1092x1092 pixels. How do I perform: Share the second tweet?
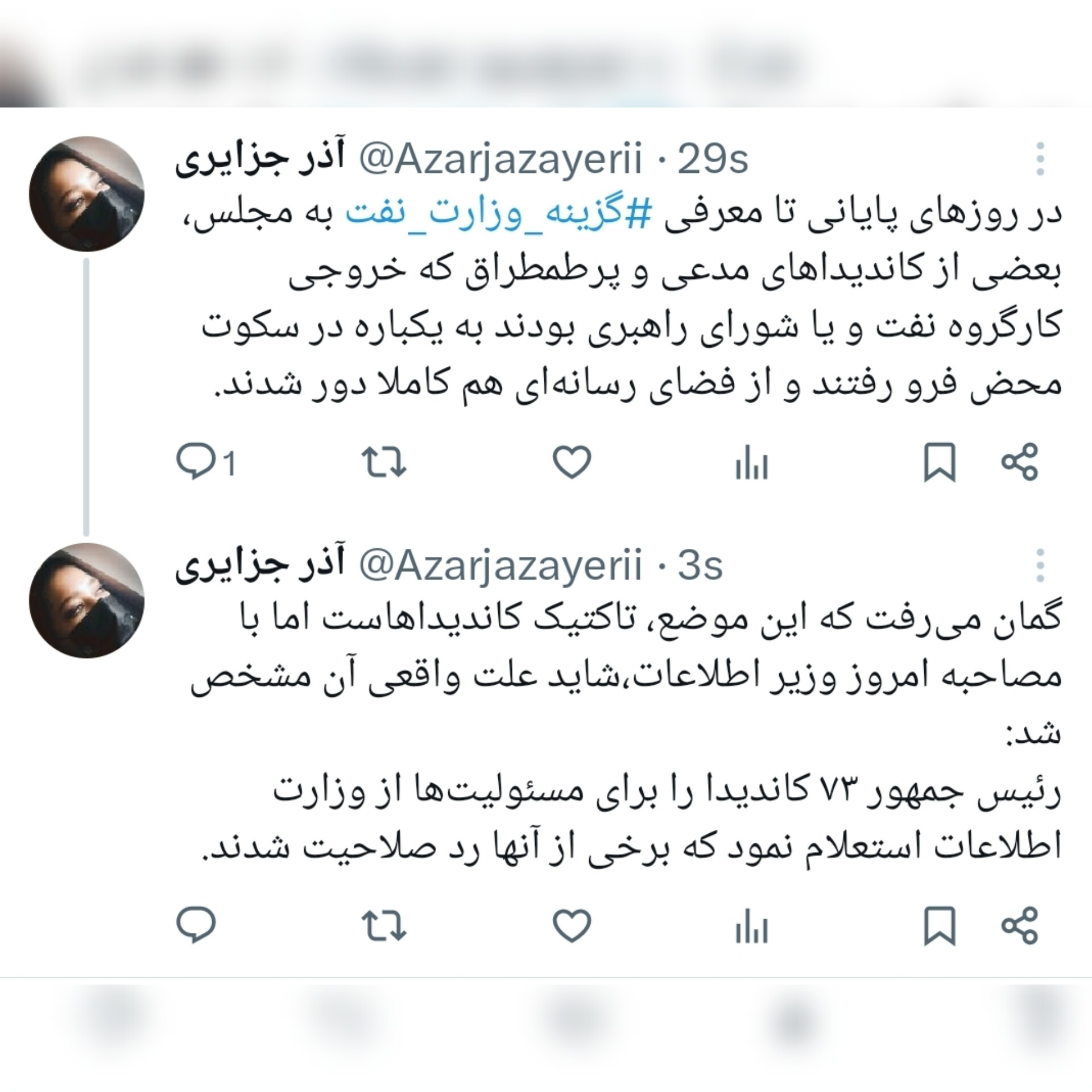click(x=1020, y=925)
